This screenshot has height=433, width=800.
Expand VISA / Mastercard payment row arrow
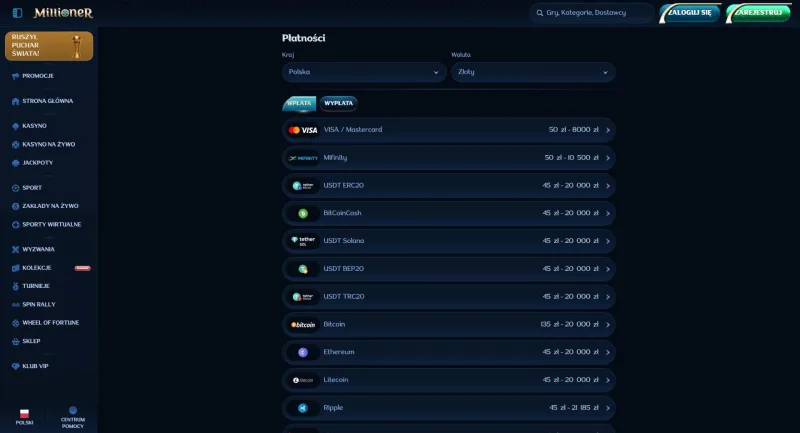click(608, 130)
